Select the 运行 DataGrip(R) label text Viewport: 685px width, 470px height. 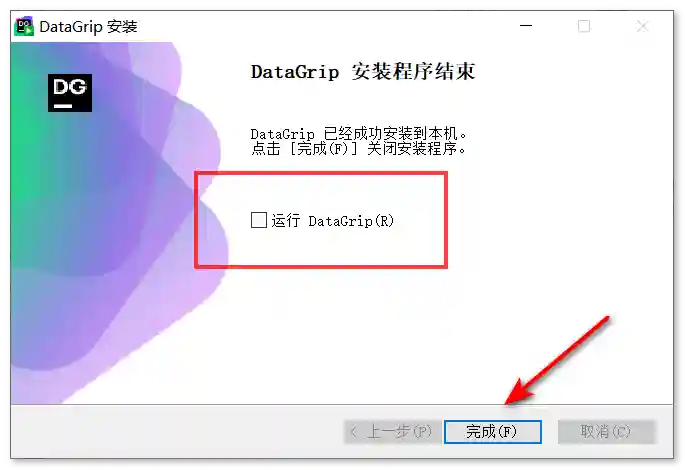[332, 221]
